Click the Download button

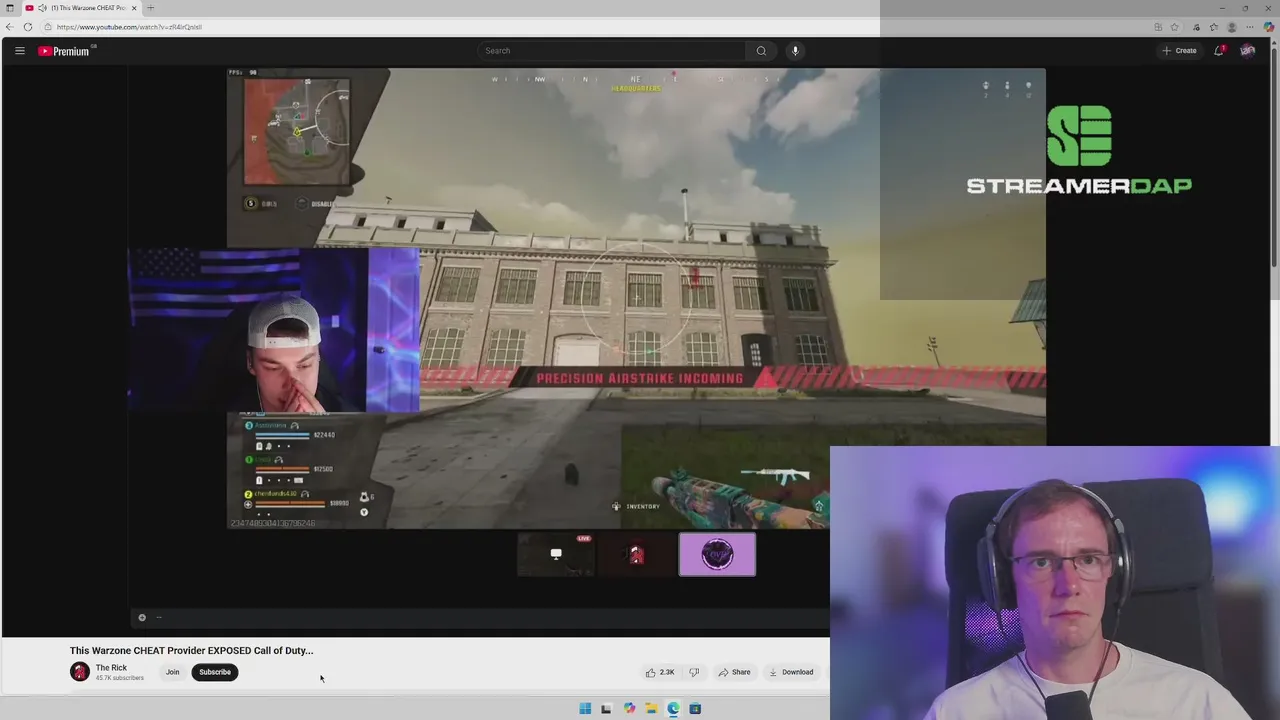[791, 672]
